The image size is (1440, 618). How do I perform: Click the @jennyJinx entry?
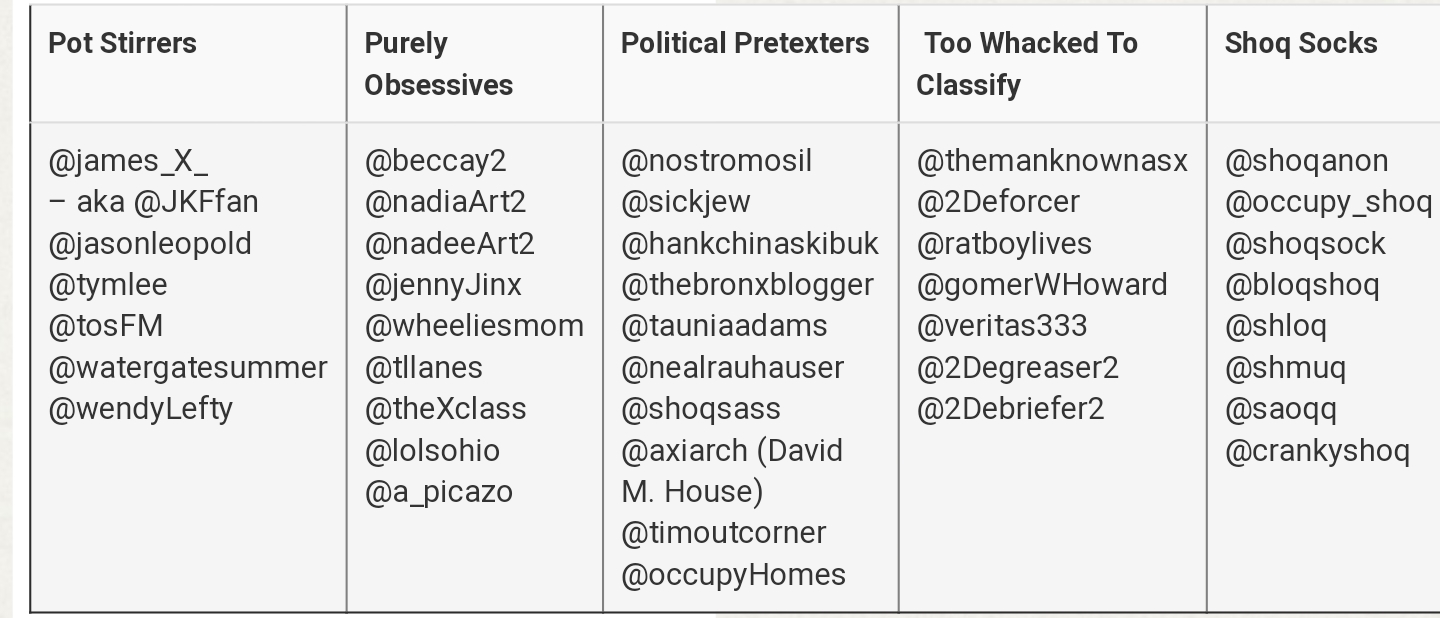coord(443,285)
